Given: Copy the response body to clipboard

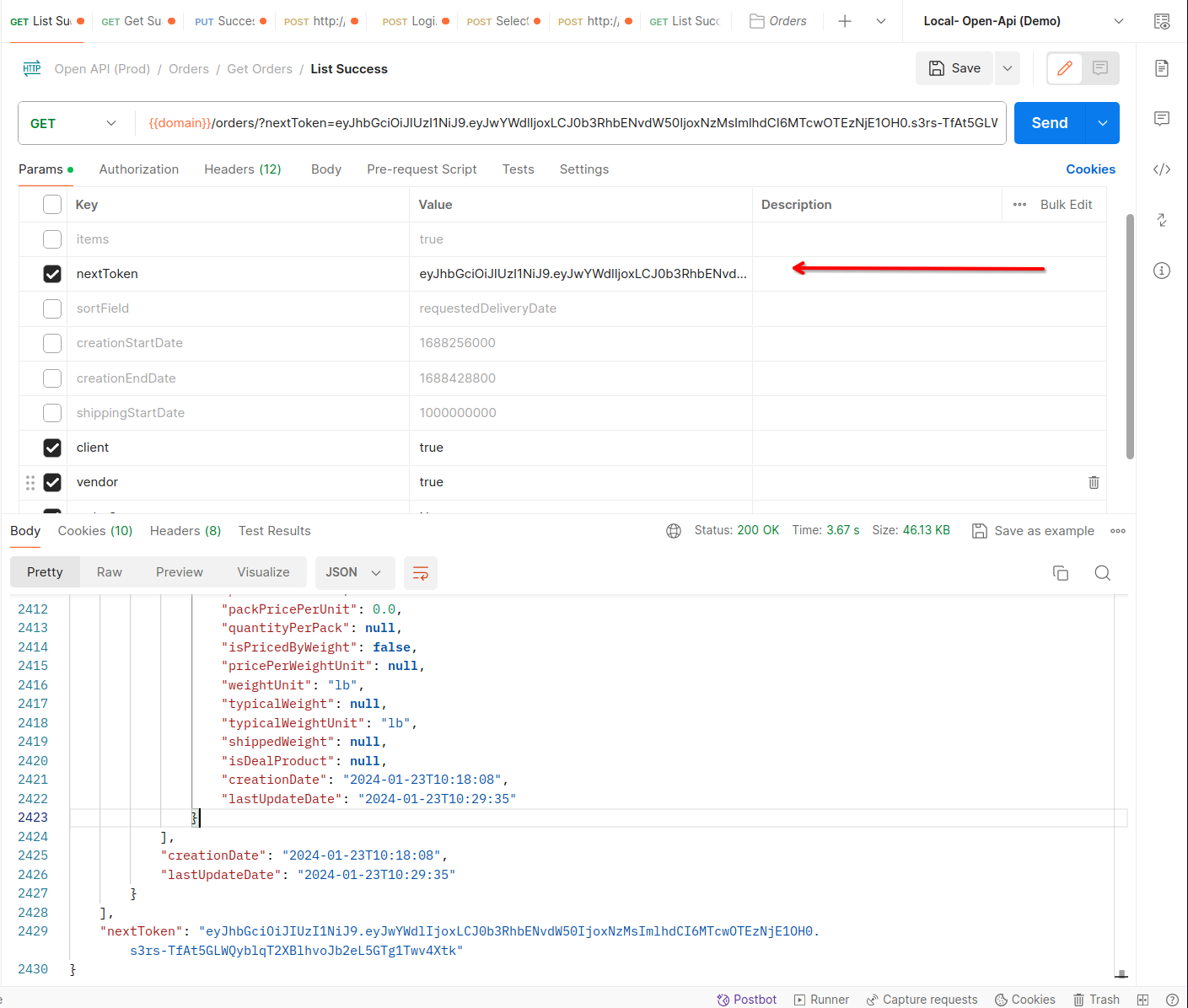Looking at the screenshot, I should point(1061,573).
